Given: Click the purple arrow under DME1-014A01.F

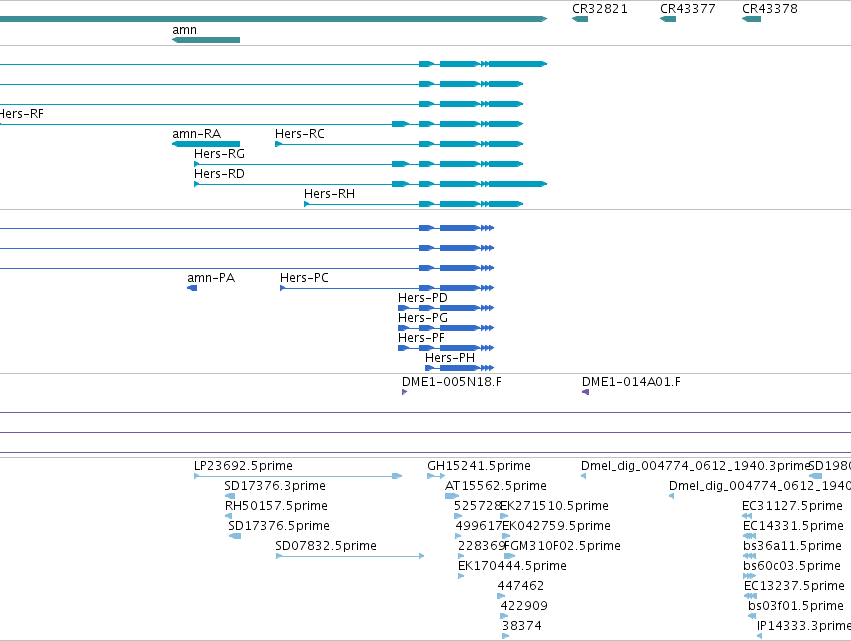Looking at the screenshot, I should [x=585, y=392].
